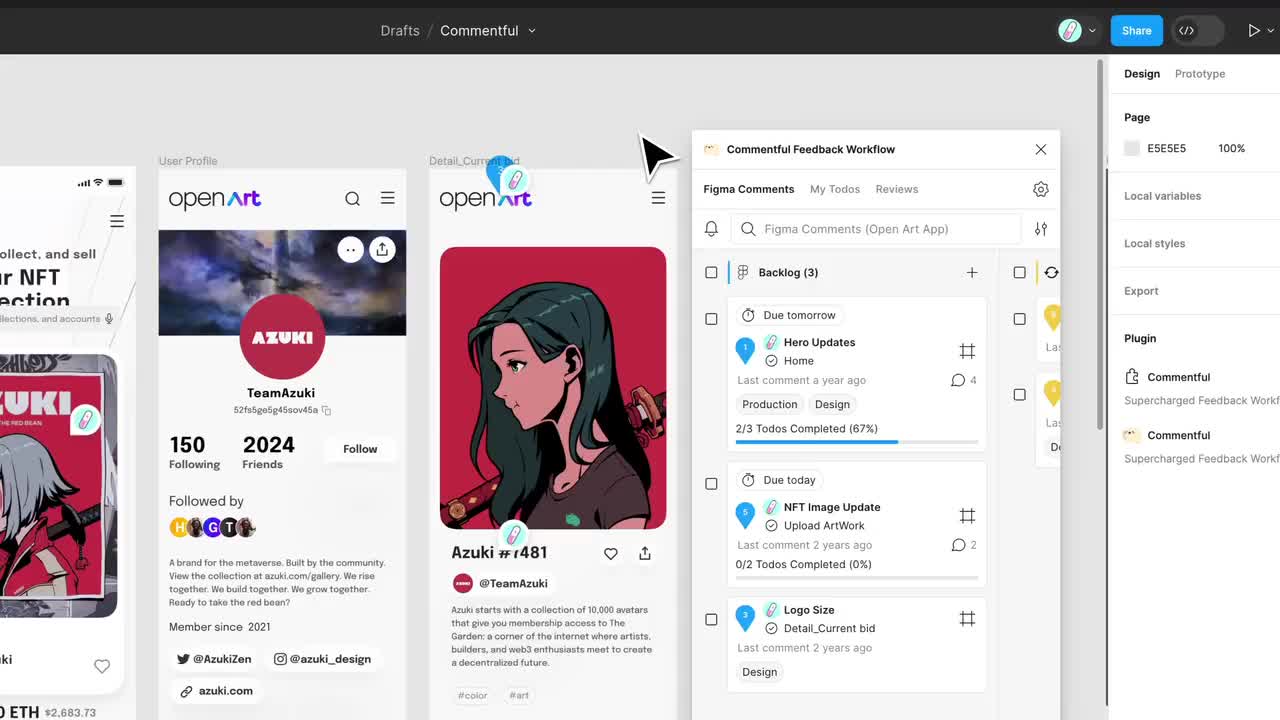Check the second yellow-pin card checkbox
1280x720 pixels.
1019,394
